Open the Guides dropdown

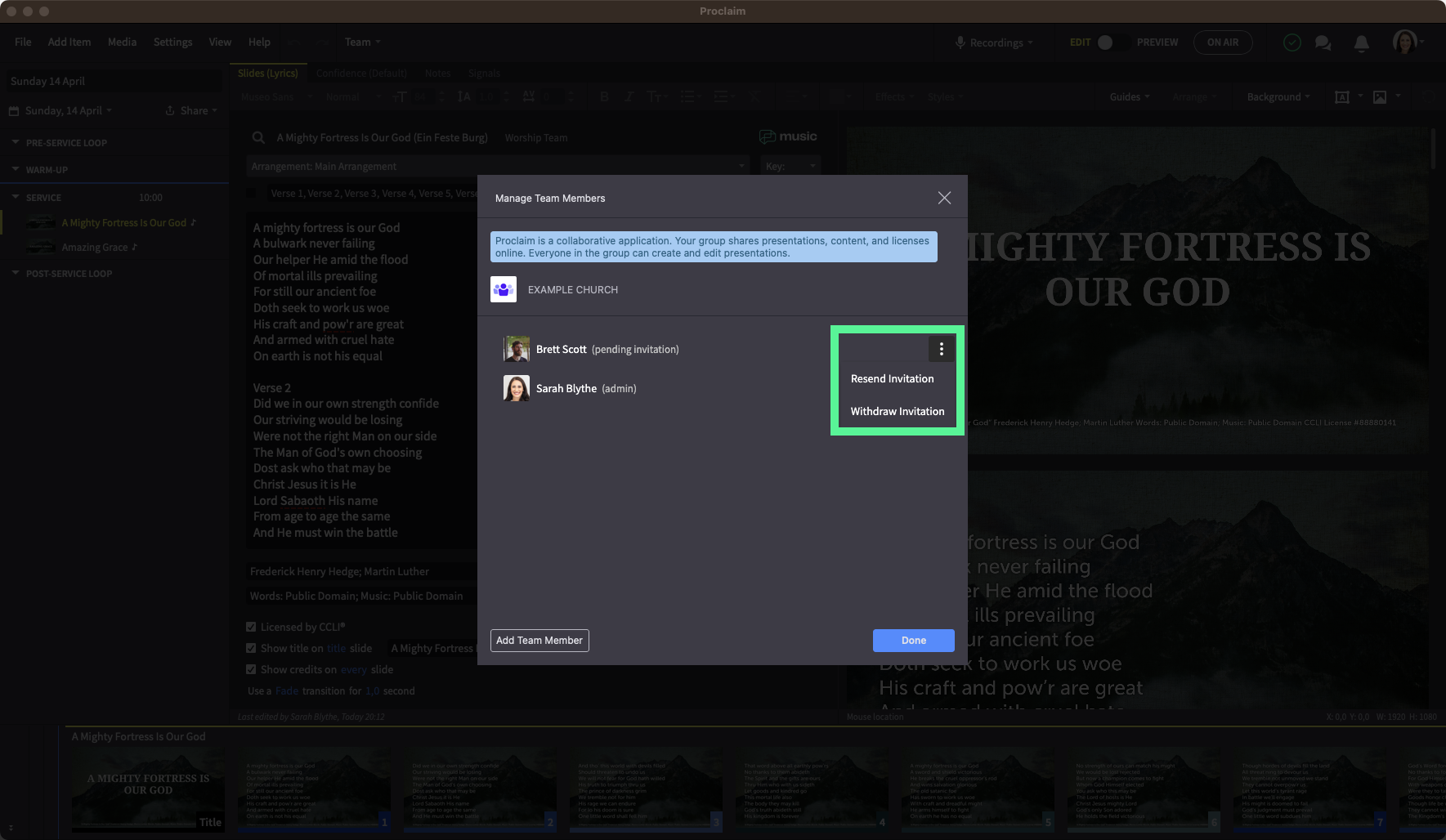(1130, 96)
